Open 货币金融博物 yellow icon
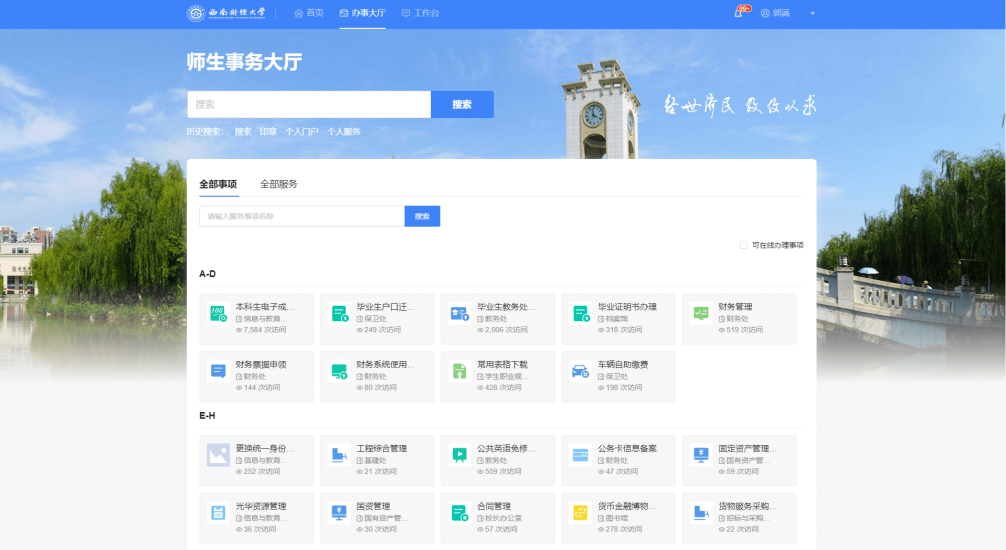The height and width of the screenshot is (550, 1006). pos(580,513)
